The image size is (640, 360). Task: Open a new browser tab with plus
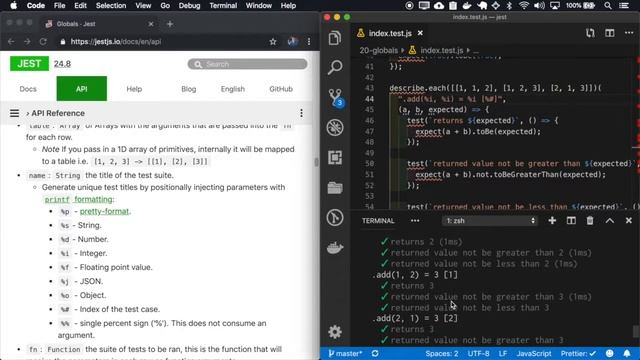[x=170, y=24]
